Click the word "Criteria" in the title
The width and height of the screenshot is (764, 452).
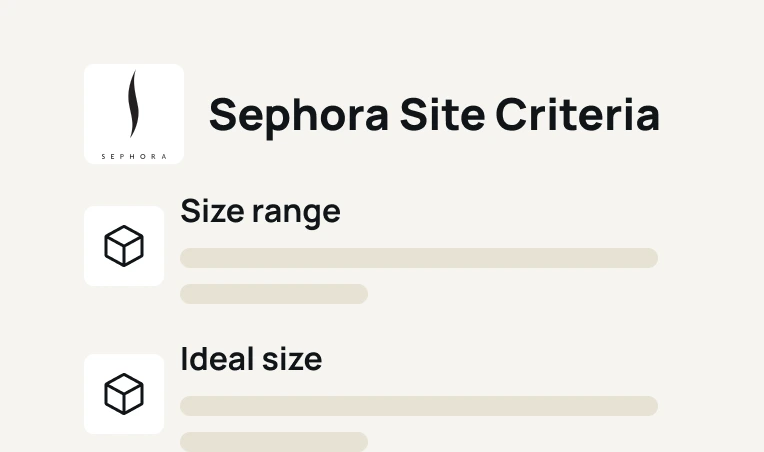click(x=578, y=115)
